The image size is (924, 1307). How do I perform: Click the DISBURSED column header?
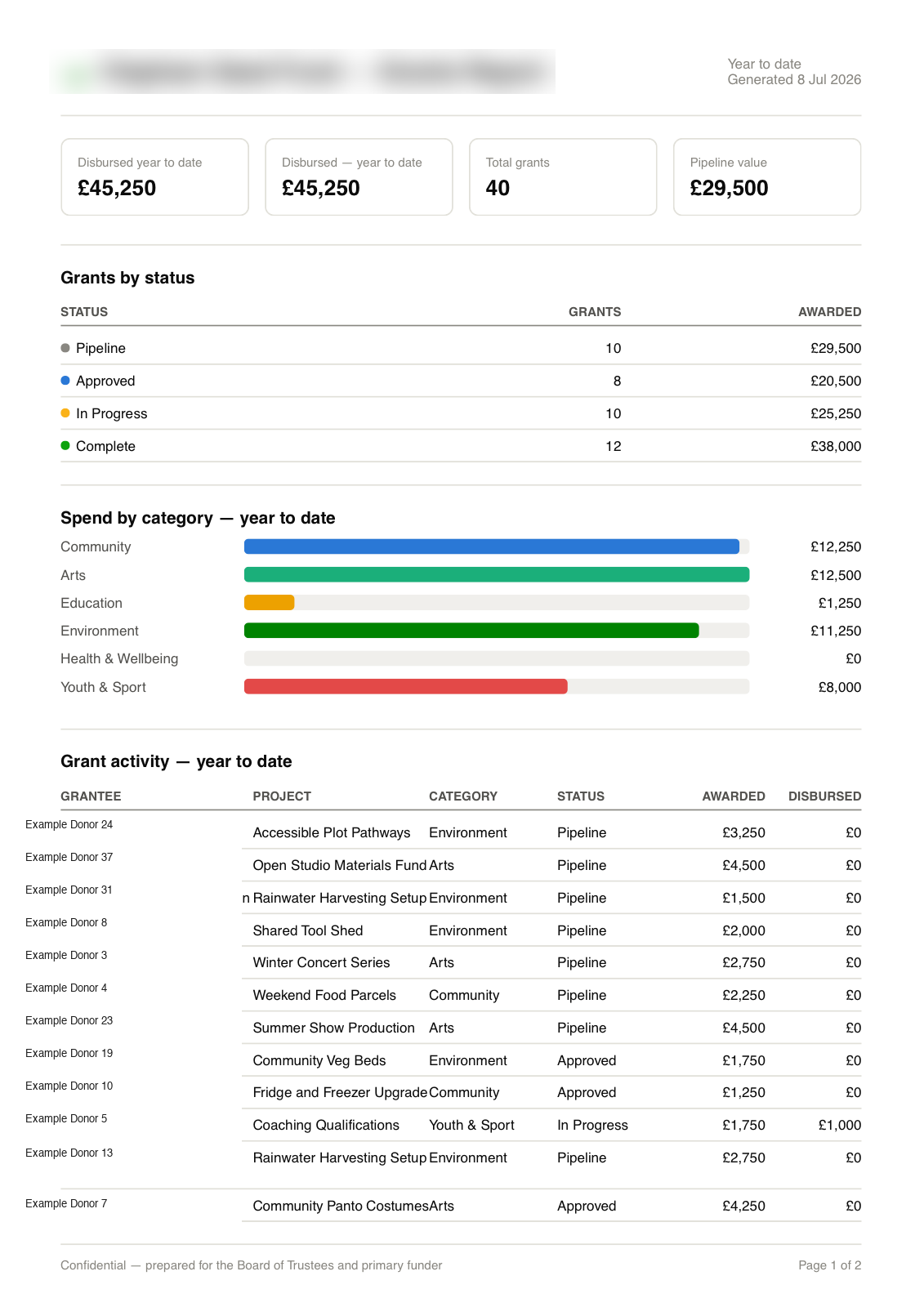pyautogui.click(x=824, y=796)
